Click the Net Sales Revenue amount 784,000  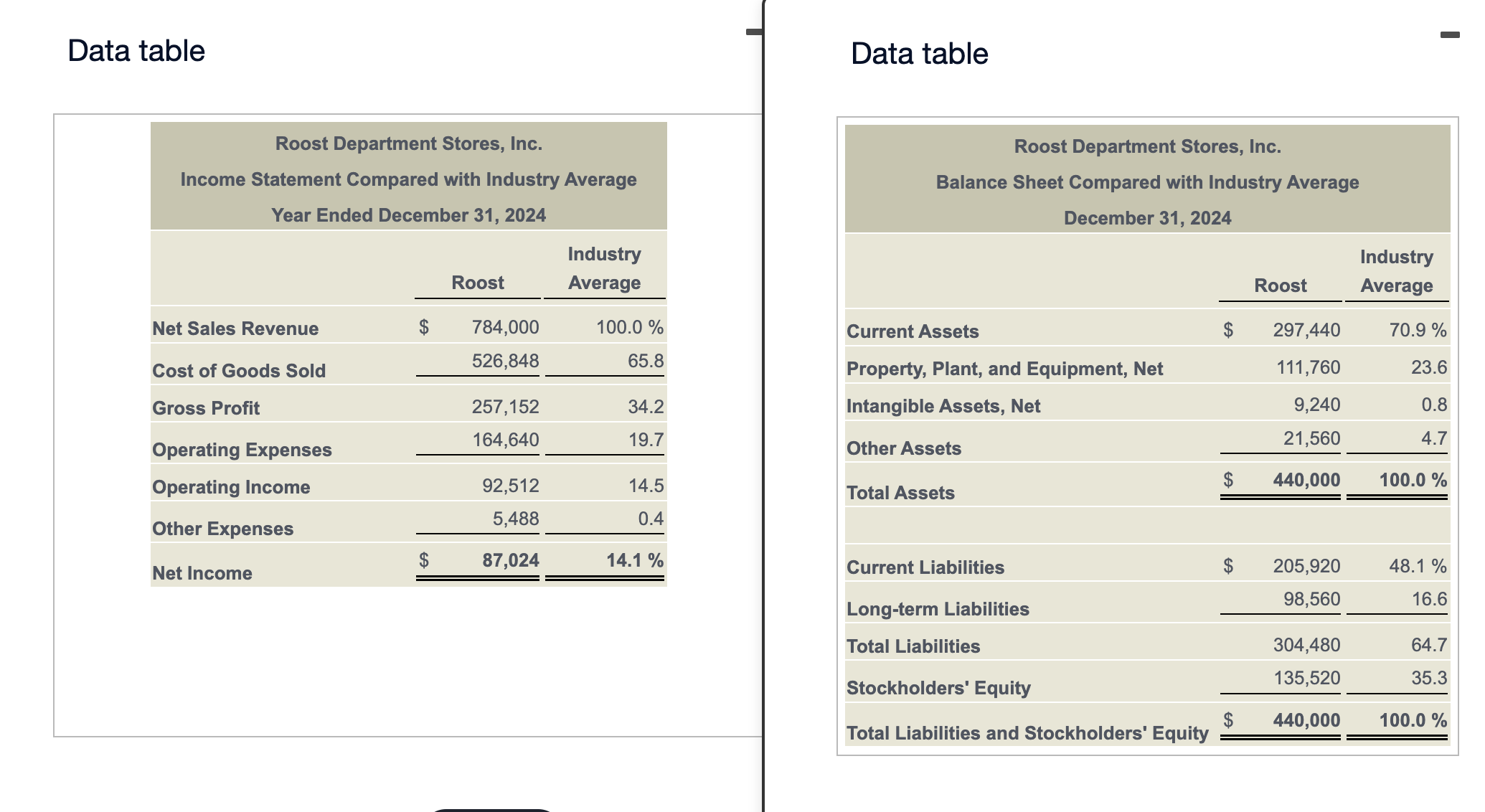pyautogui.click(x=505, y=327)
